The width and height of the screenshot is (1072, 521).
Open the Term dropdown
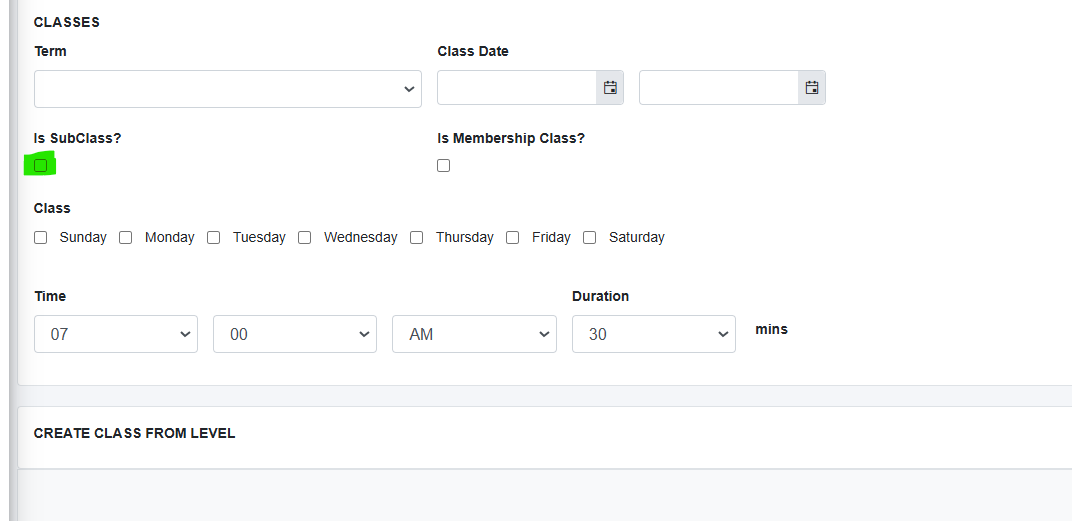pos(228,89)
